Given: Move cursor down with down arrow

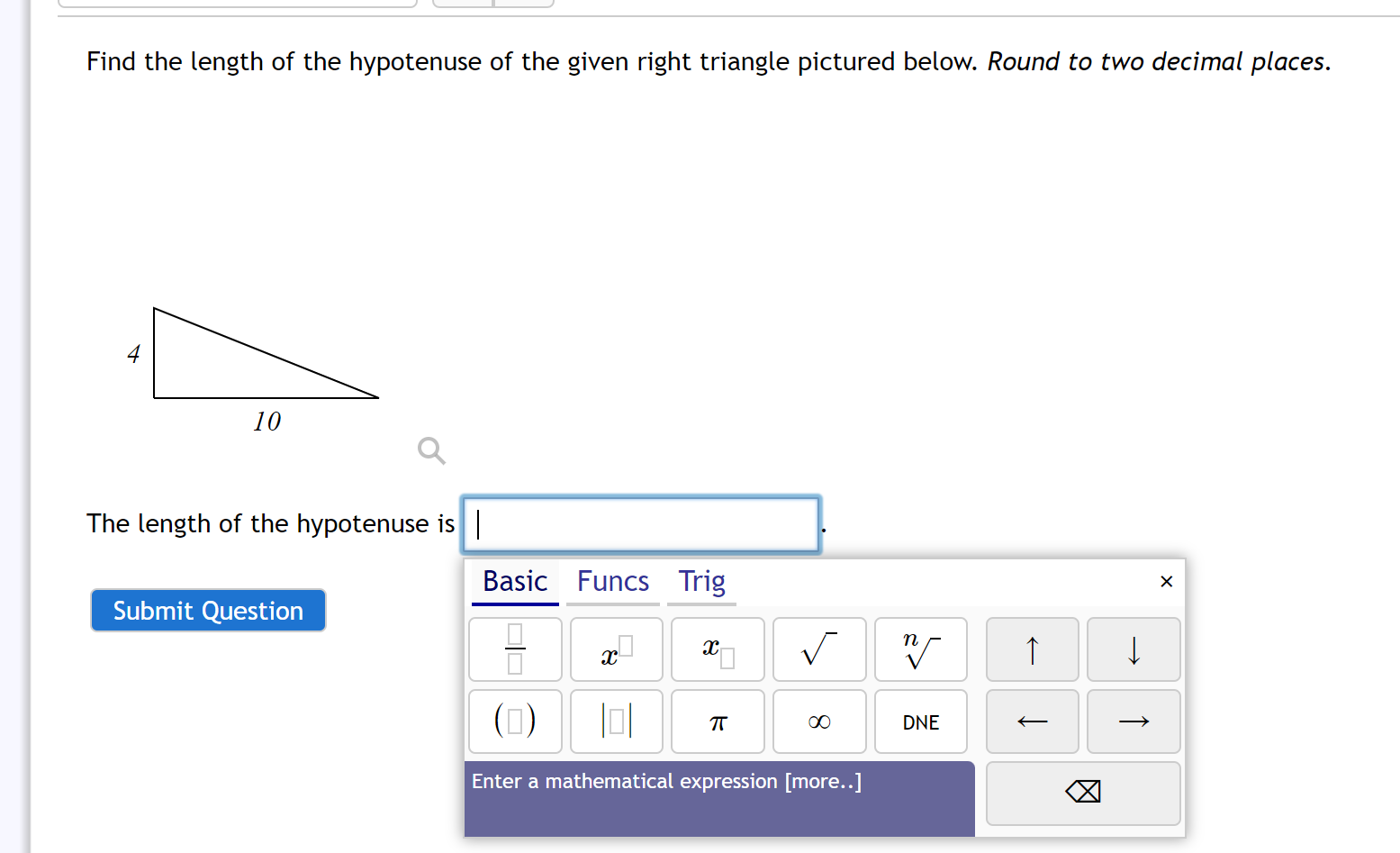Looking at the screenshot, I should (x=1134, y=649).
